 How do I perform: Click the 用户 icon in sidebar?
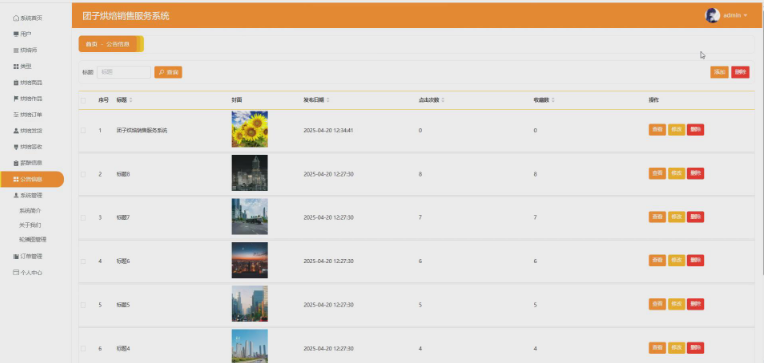[x=16, y=34]
